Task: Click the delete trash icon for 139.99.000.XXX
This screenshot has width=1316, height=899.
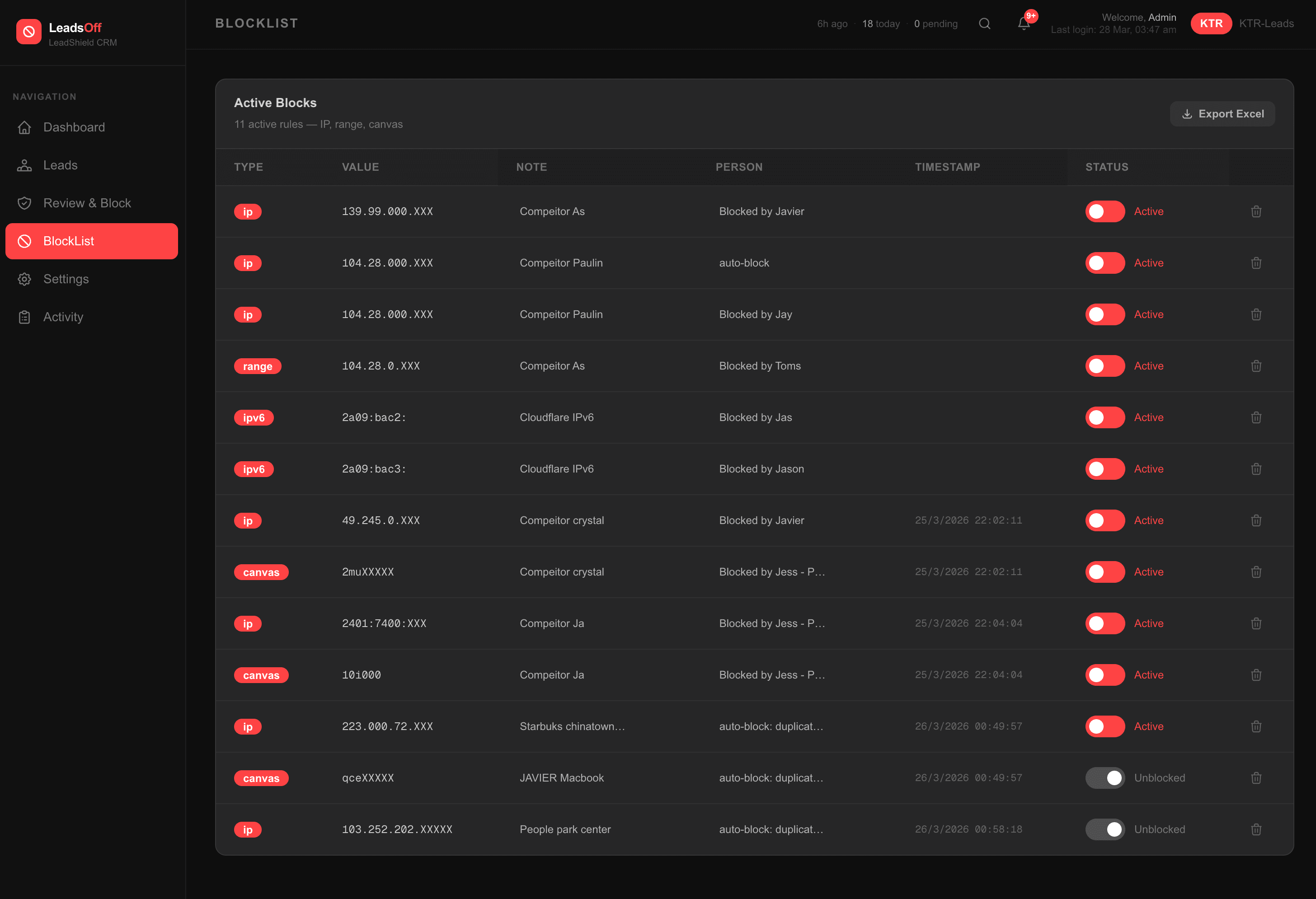Action: tap(1256, 211)
